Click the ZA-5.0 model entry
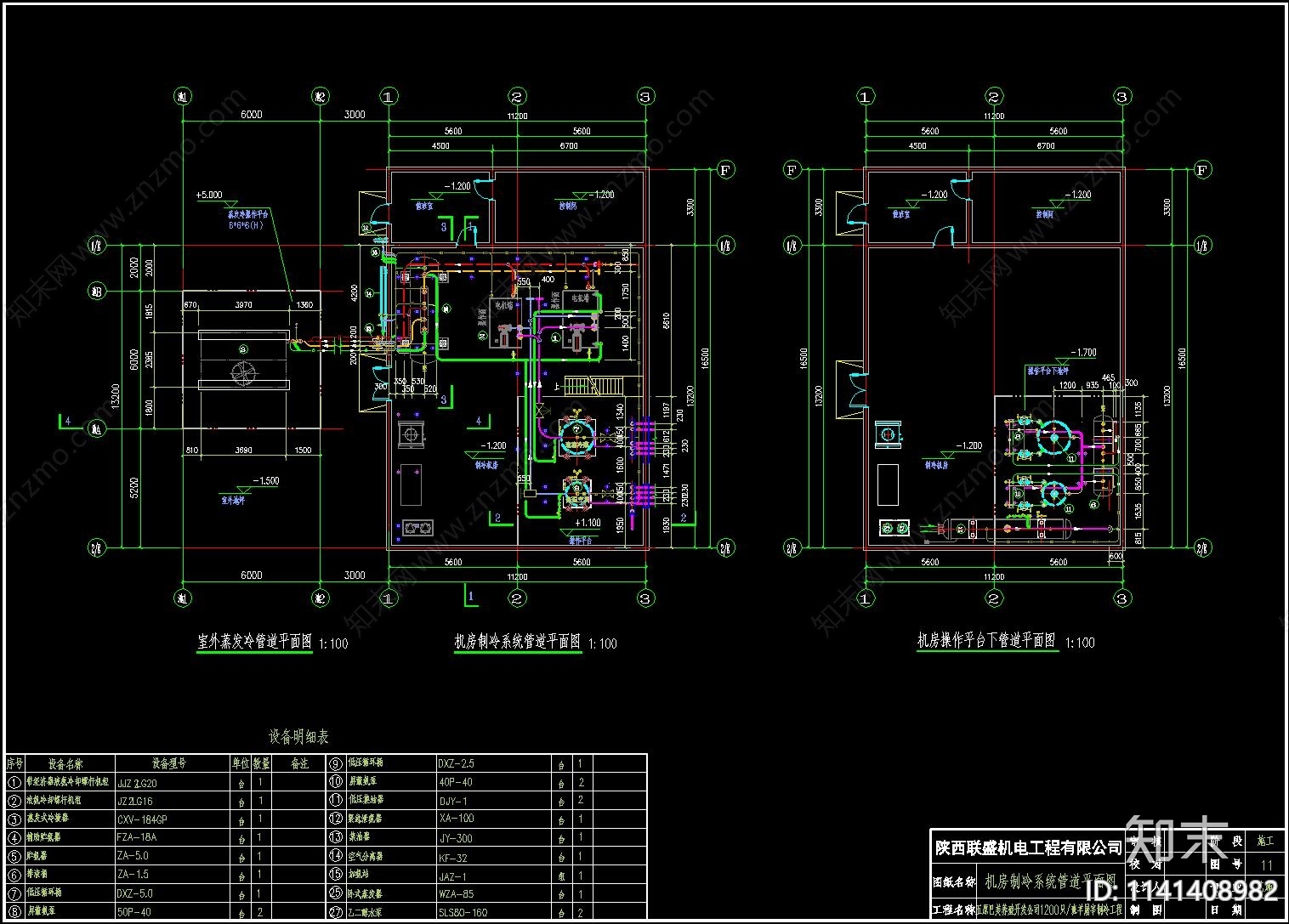The width and height of the screenshot is (1289, 924). (x=132, y=856)
